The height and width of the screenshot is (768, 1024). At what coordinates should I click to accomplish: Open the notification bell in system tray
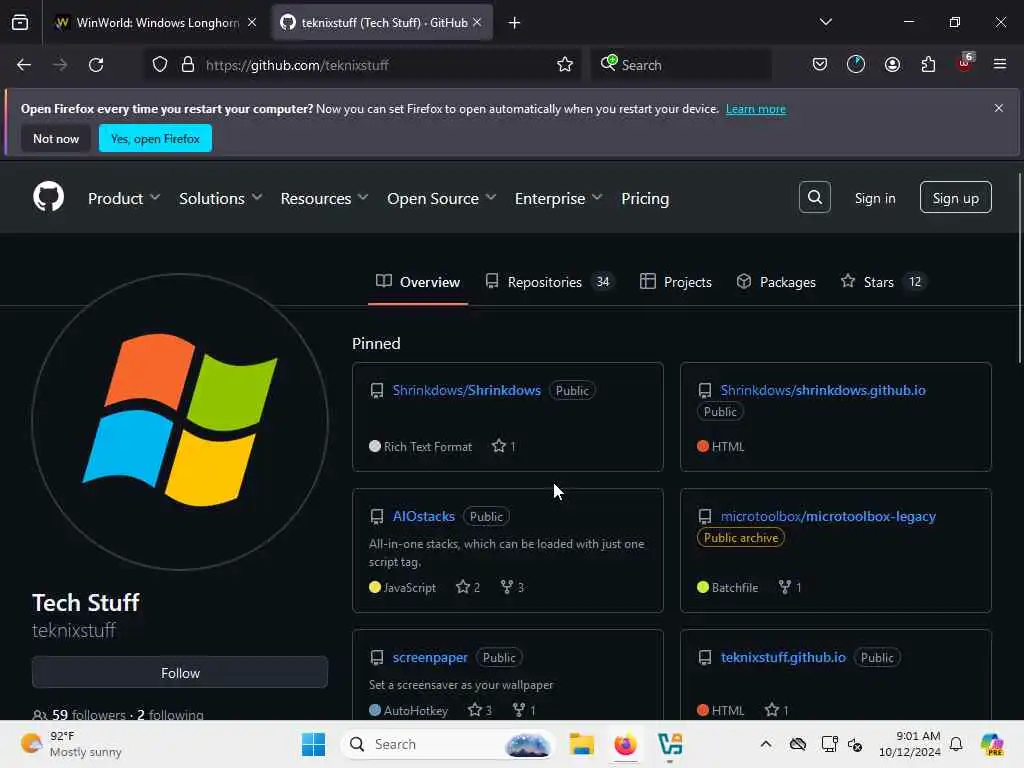pos(956,744)
